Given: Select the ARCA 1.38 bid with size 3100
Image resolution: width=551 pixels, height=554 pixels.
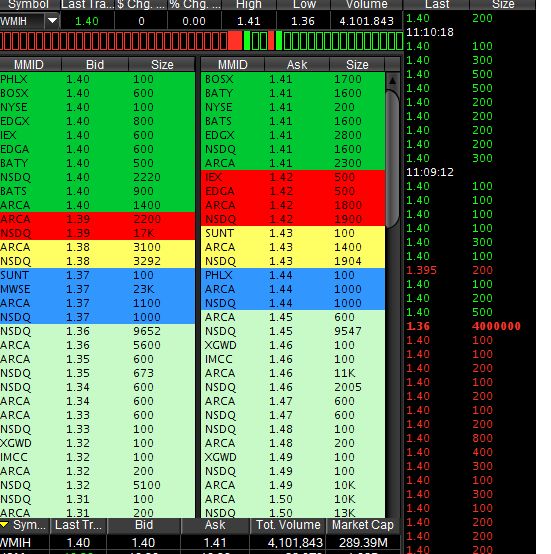Looking at the screenshot, I should tap(97, 247).
